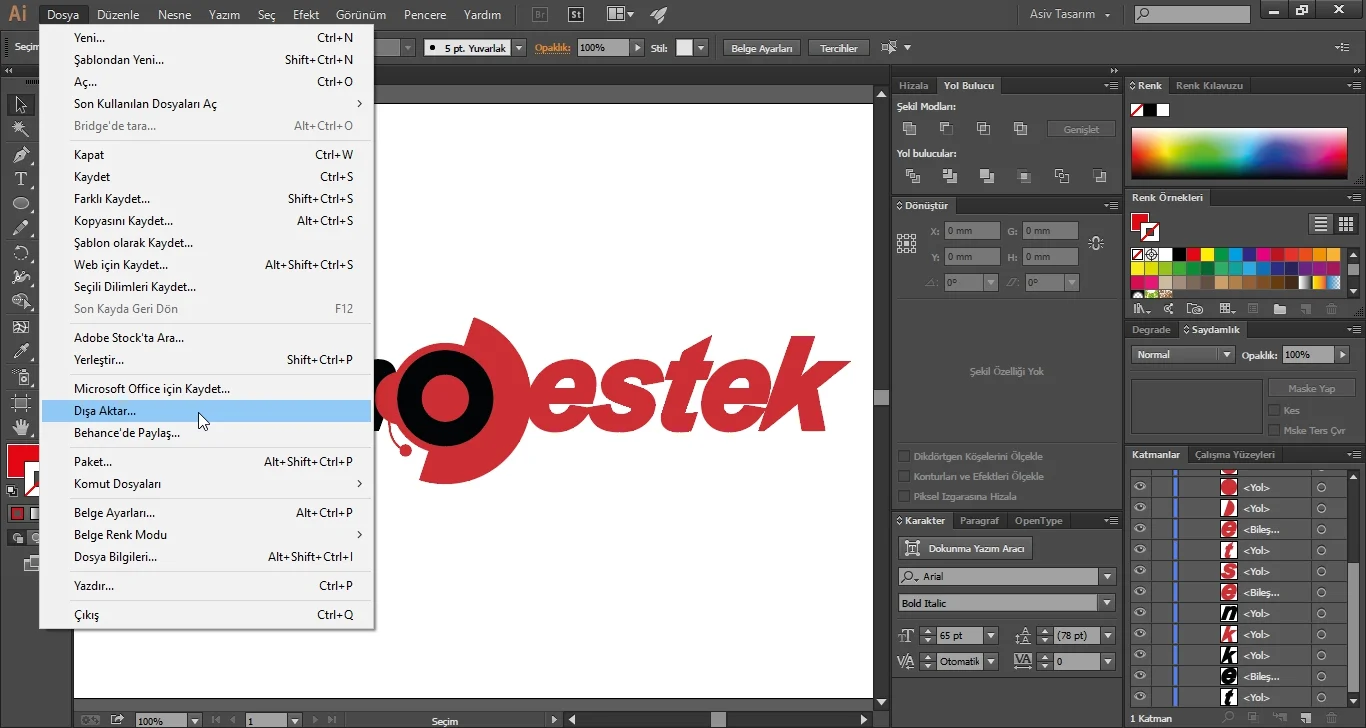Create new layer in Katmanlar panel

tap(1305, 718)
